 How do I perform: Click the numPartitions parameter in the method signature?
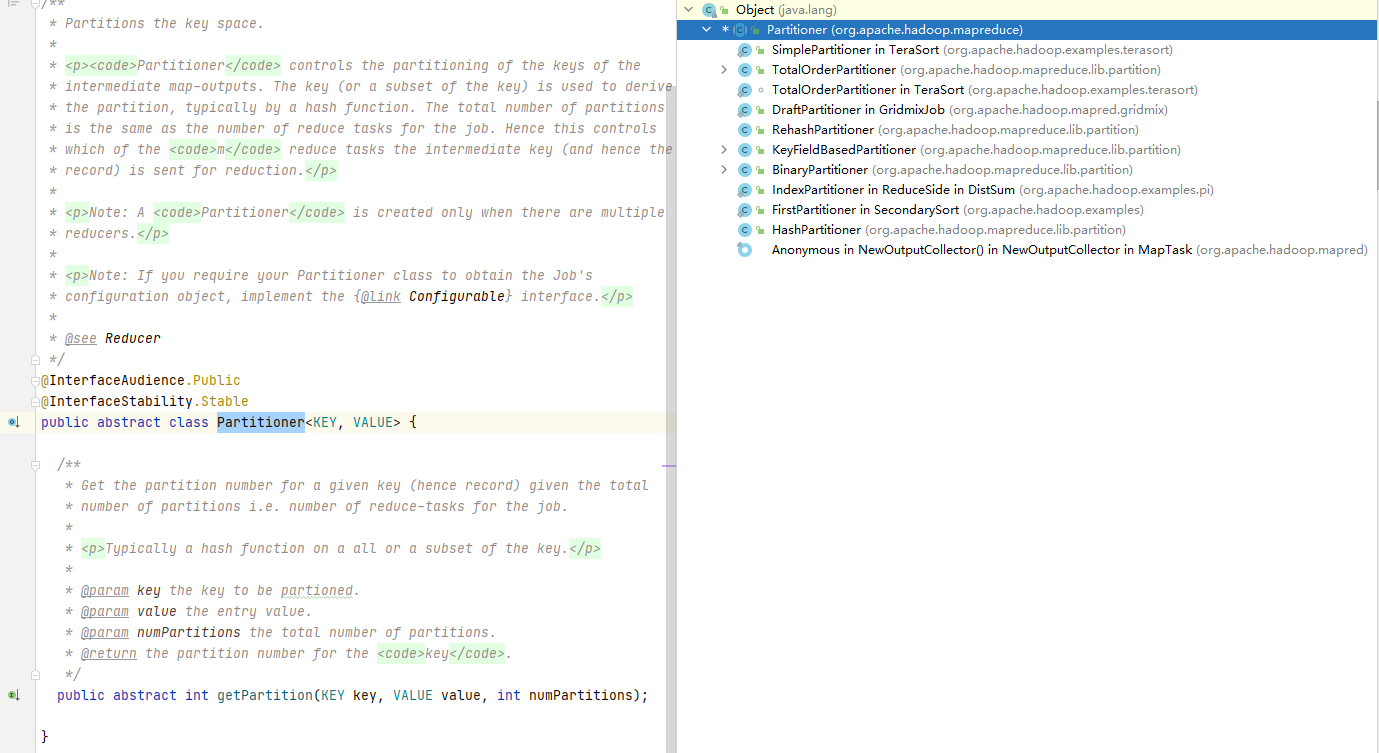(x=581, y=695)
